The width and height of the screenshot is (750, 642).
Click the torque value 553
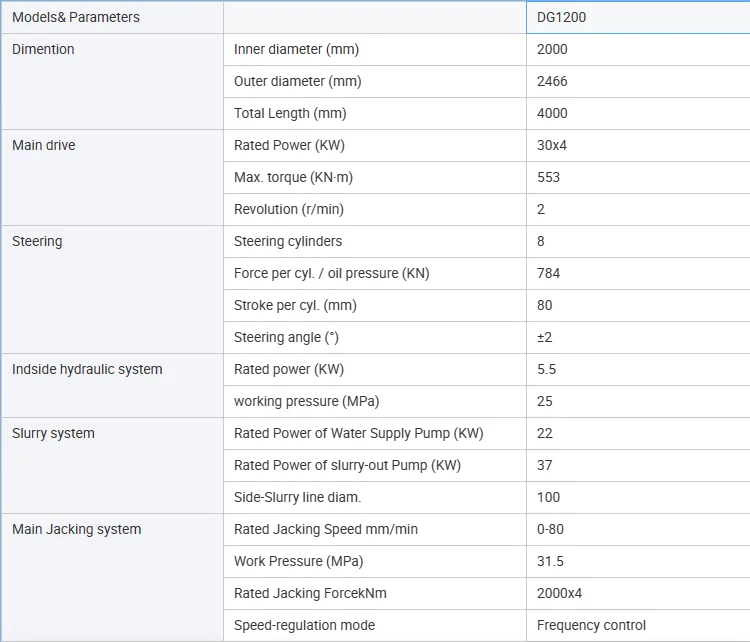[x=548, y=177]
